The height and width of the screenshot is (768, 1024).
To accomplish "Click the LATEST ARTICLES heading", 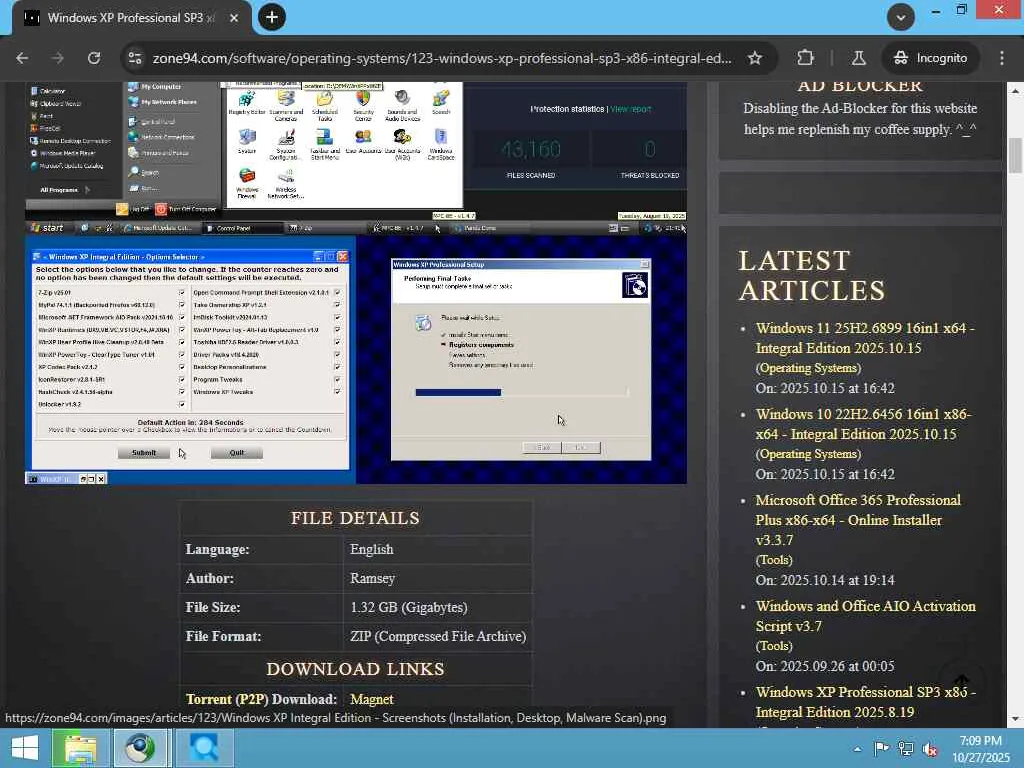I will click(812, 276).
